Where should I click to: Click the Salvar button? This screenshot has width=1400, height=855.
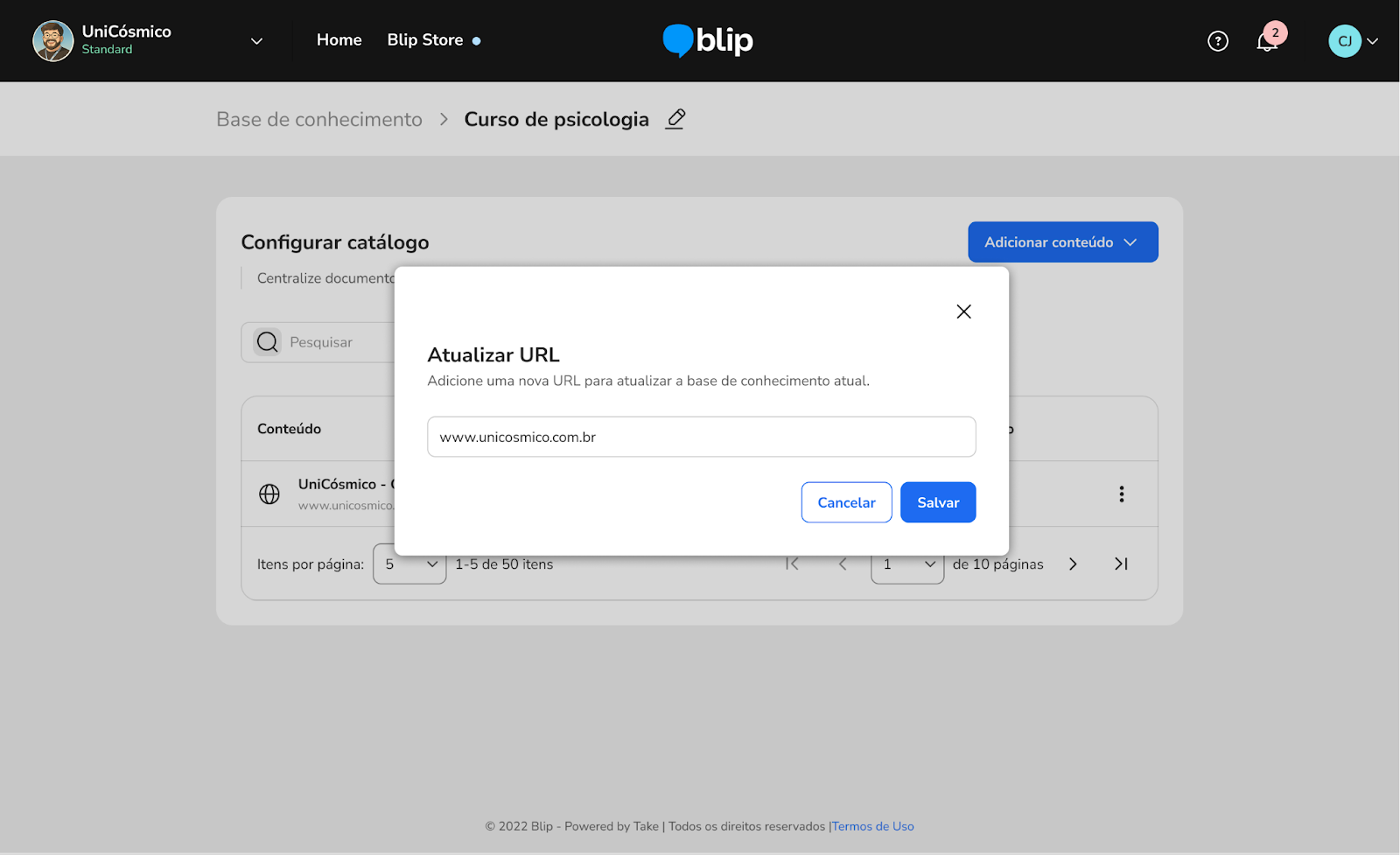(x=937, y=502)
